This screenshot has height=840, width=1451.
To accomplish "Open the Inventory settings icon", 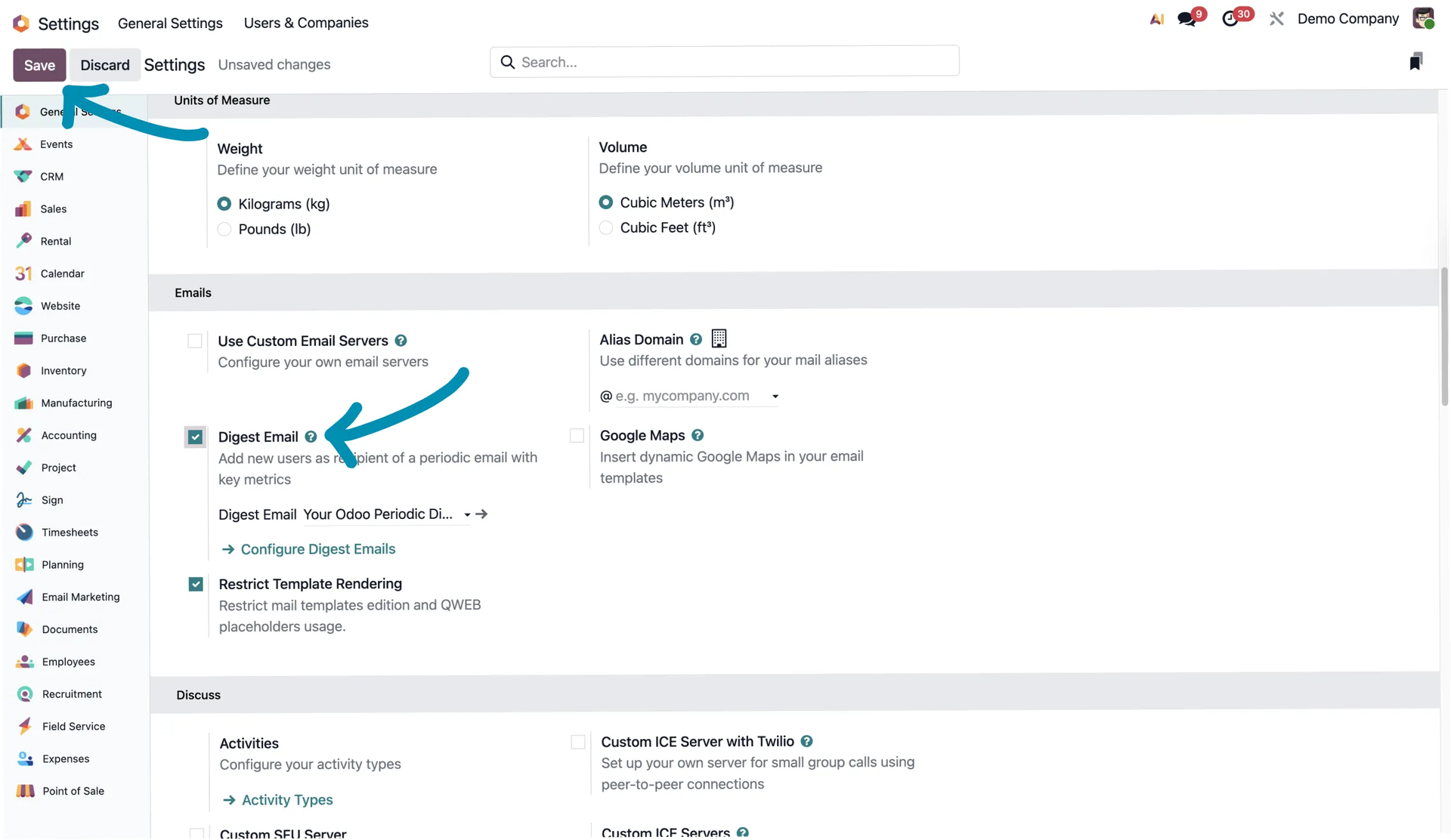I will (x=24, y=371).
